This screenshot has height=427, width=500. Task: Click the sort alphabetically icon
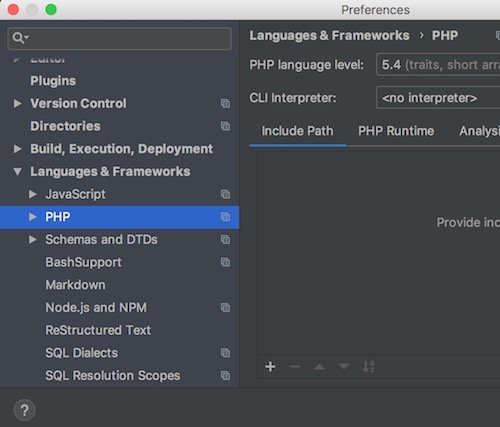[x=369, y=367]
